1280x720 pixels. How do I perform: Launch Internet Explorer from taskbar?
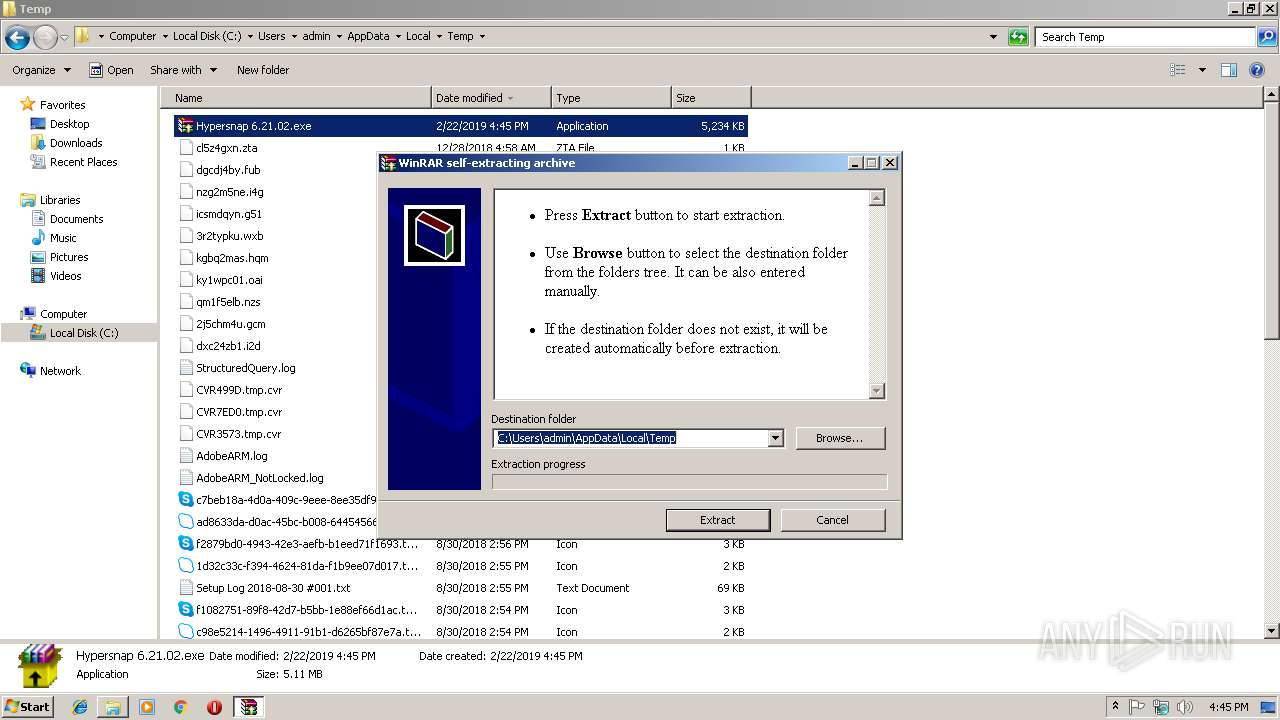[x=80, y=707]
